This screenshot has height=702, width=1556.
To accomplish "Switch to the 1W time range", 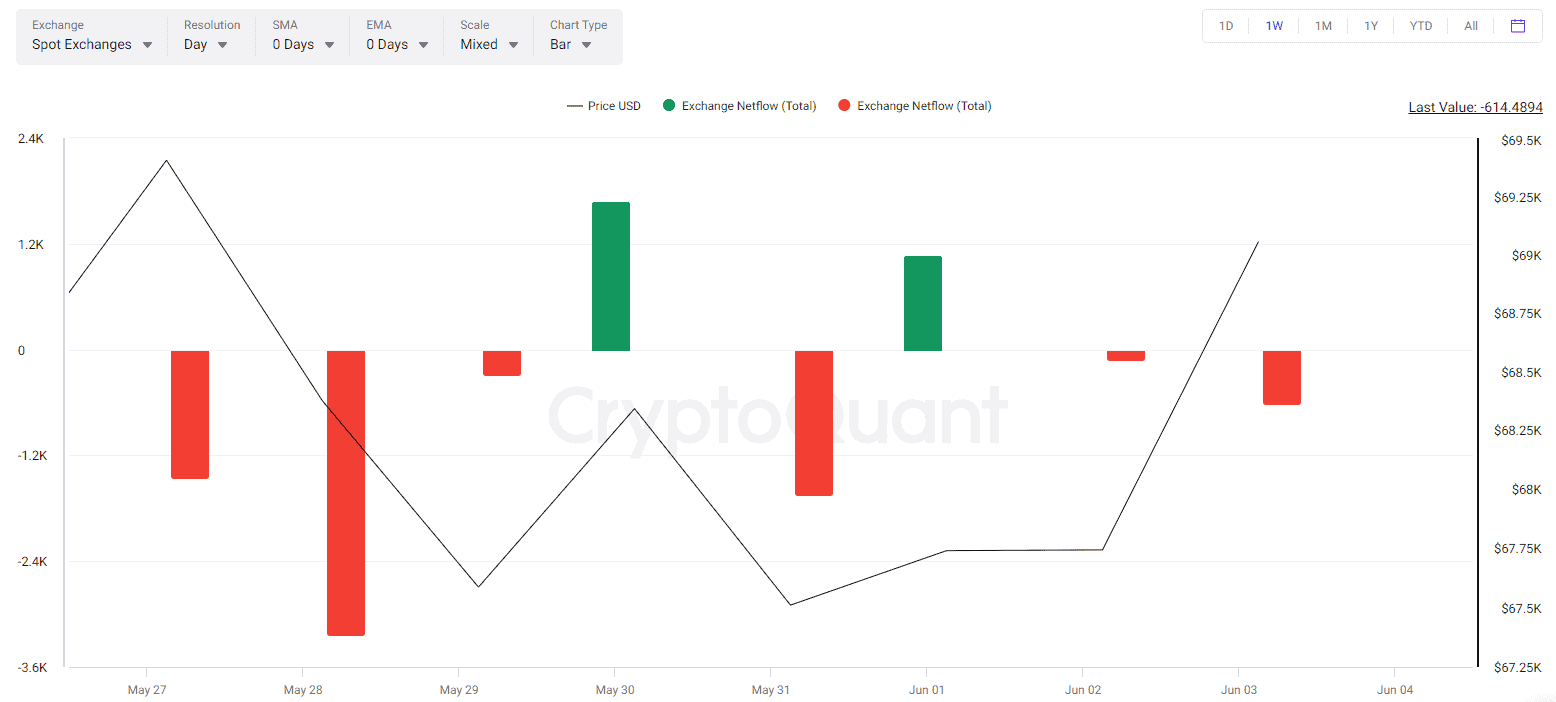I will point(1274,26).
